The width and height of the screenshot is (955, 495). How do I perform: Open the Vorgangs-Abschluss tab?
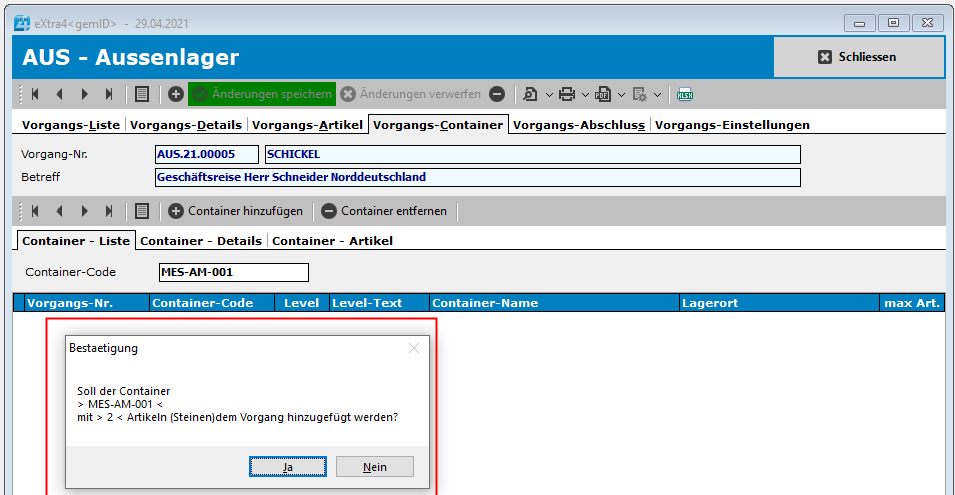point(580,125)
